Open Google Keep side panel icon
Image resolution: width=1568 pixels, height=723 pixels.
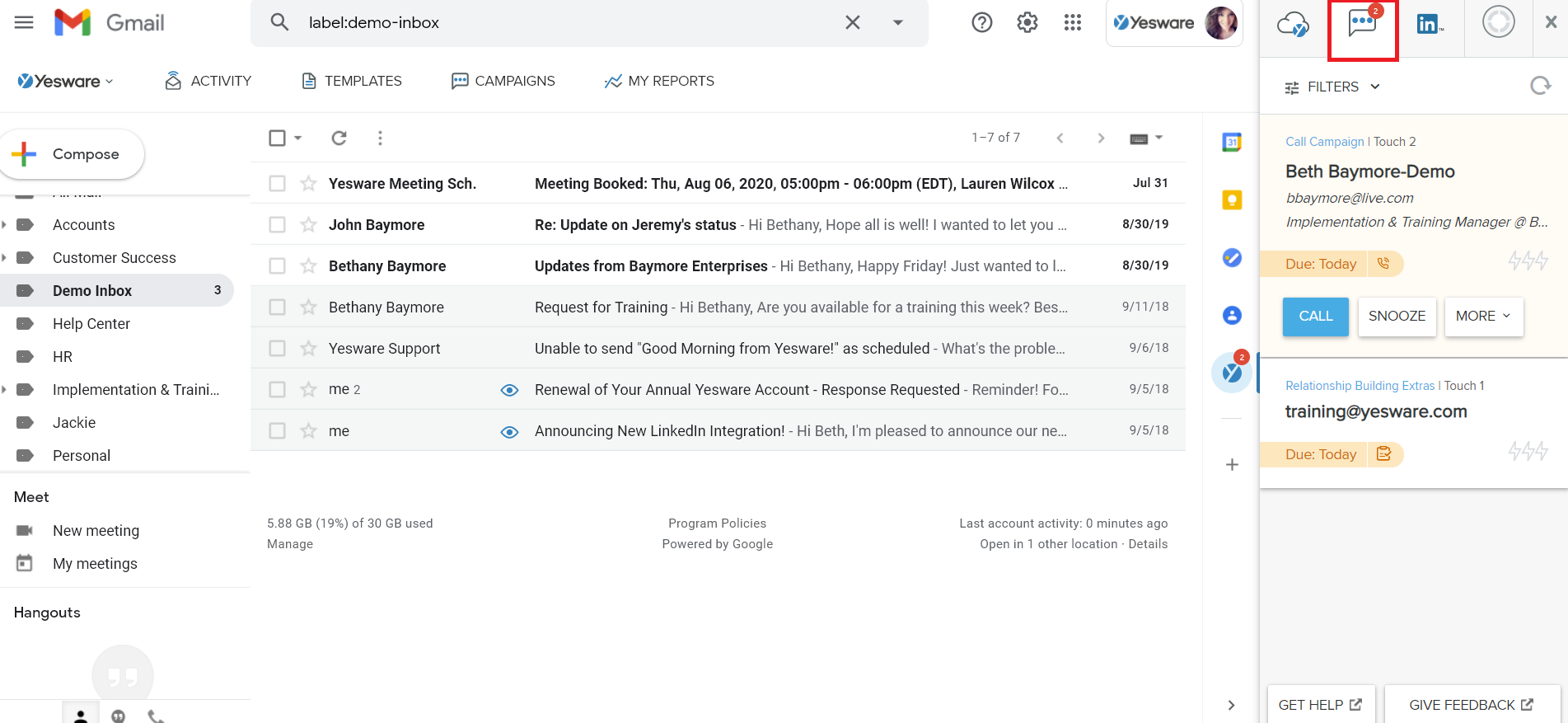pos(1232,200)
